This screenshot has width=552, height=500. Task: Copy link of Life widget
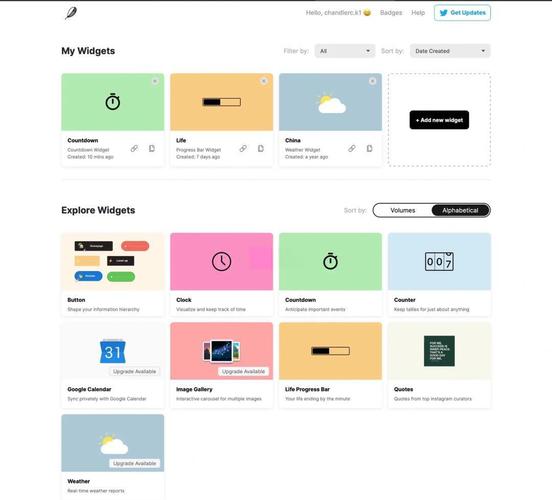click(x=243, y=149)
